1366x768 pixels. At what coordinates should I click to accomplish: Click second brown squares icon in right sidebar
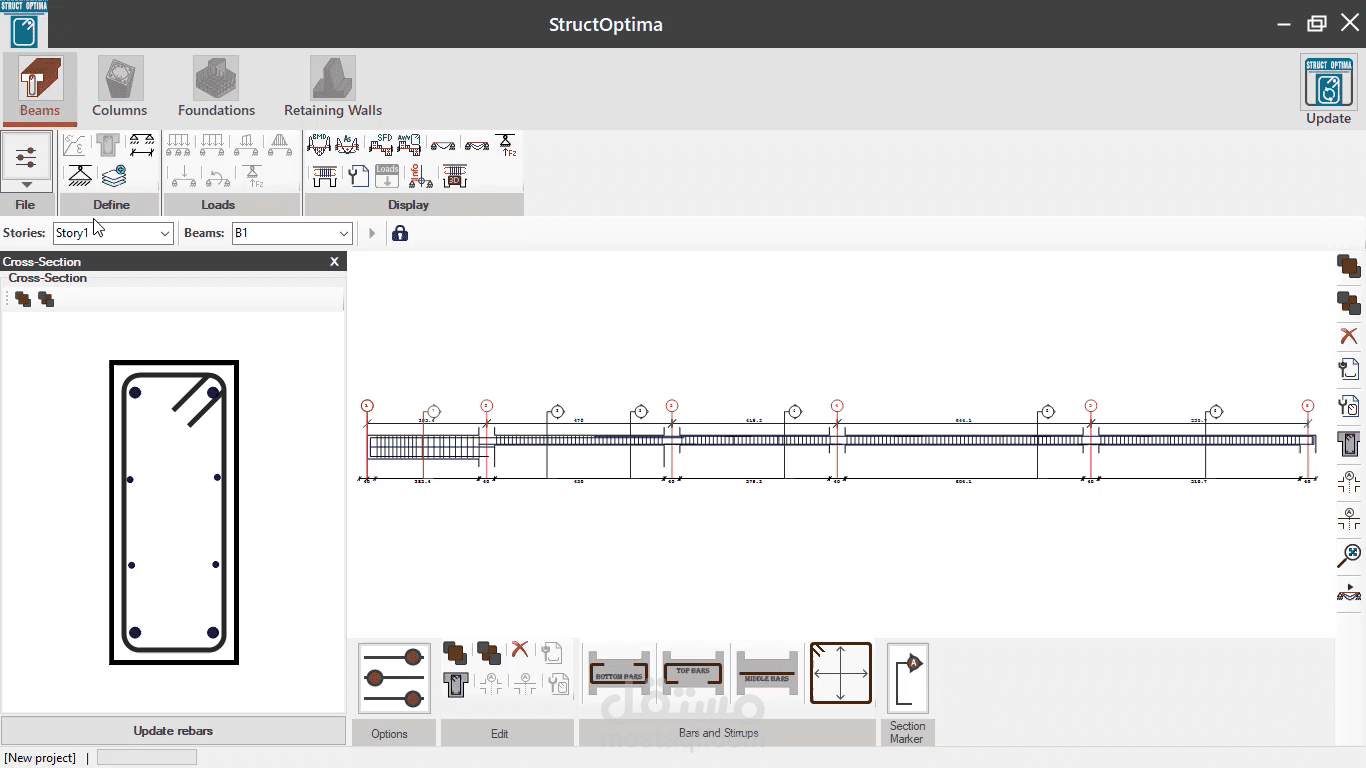coord(1349,302)
